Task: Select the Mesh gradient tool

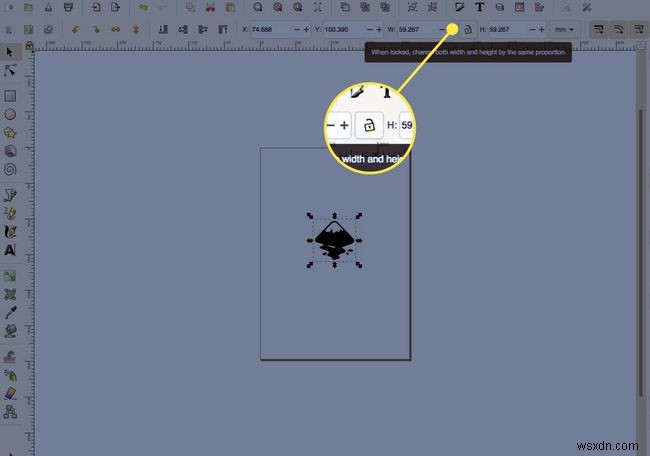Action: coord(10,294)
